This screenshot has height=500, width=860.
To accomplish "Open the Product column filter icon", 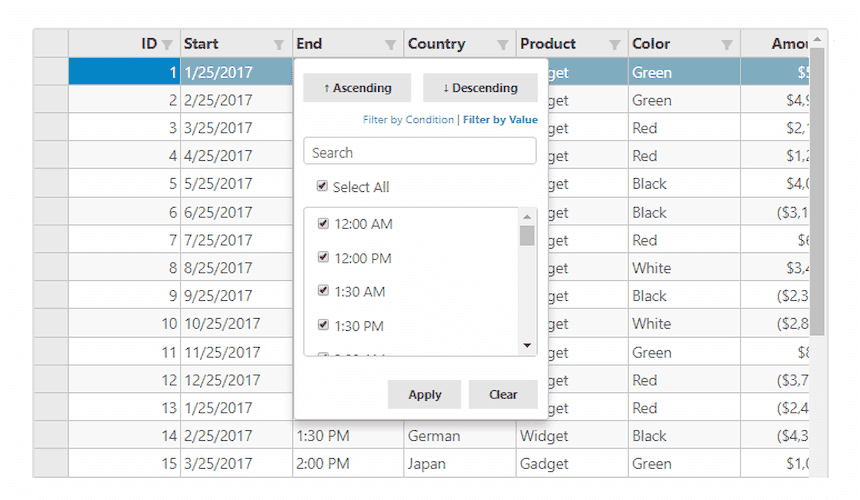I will click(x=615, y=45).
